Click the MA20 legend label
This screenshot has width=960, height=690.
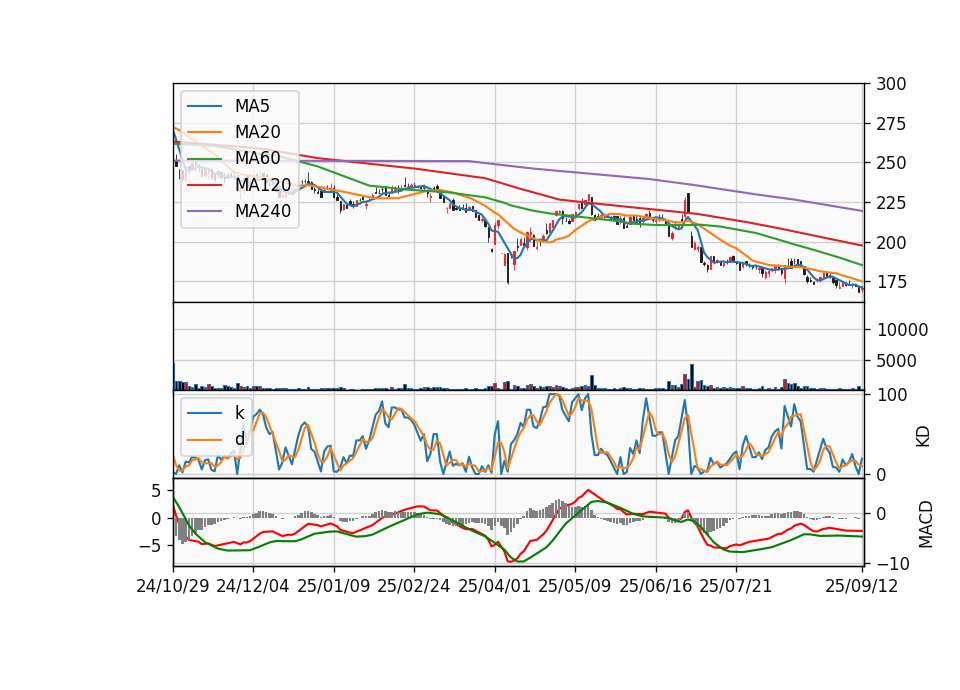click(258, 132)
